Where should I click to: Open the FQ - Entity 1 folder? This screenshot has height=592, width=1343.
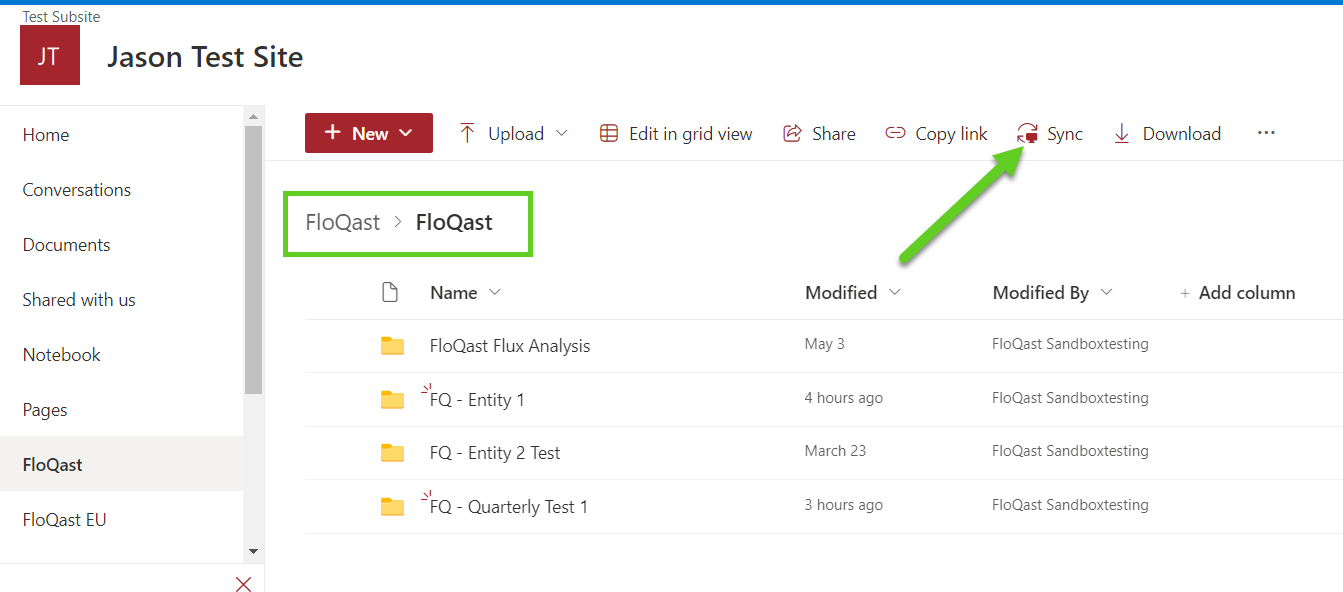click(477, 400)
